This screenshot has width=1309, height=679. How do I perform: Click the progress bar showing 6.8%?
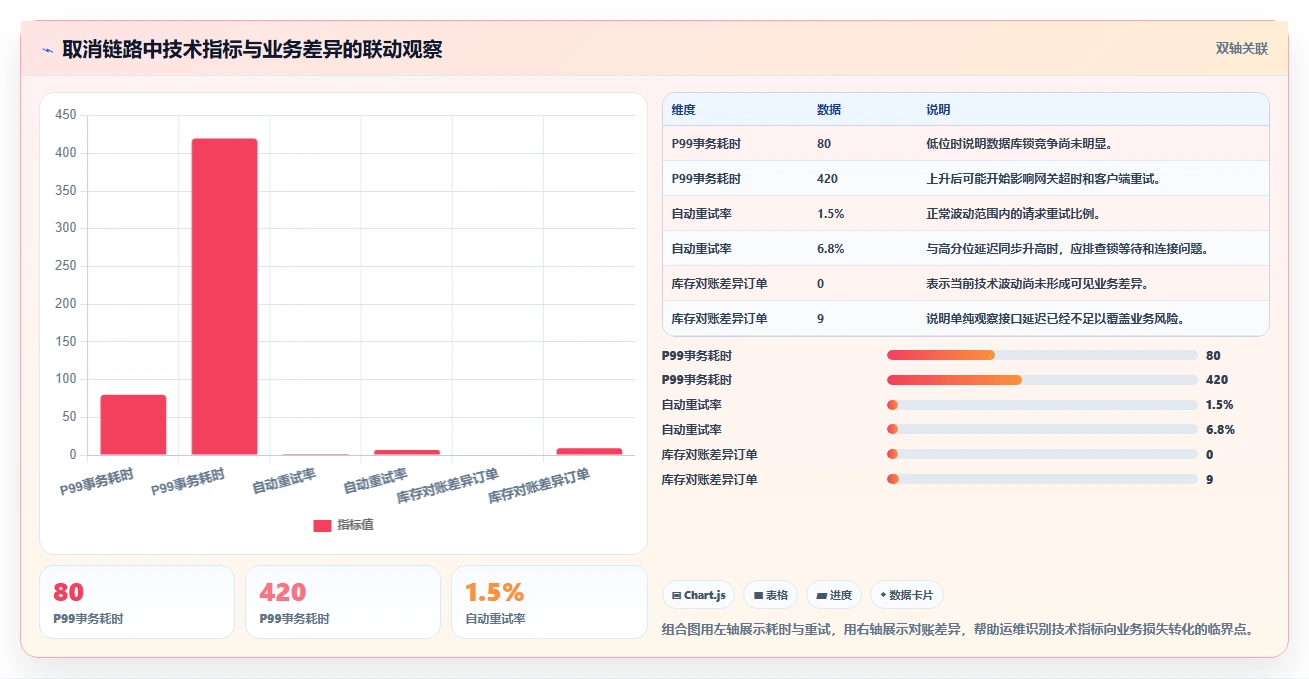[x=1042, y=430]
